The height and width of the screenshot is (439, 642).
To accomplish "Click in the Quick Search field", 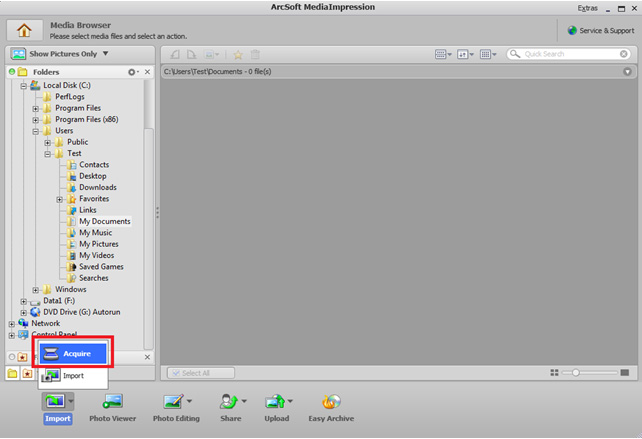I will (x=569, y=54).
